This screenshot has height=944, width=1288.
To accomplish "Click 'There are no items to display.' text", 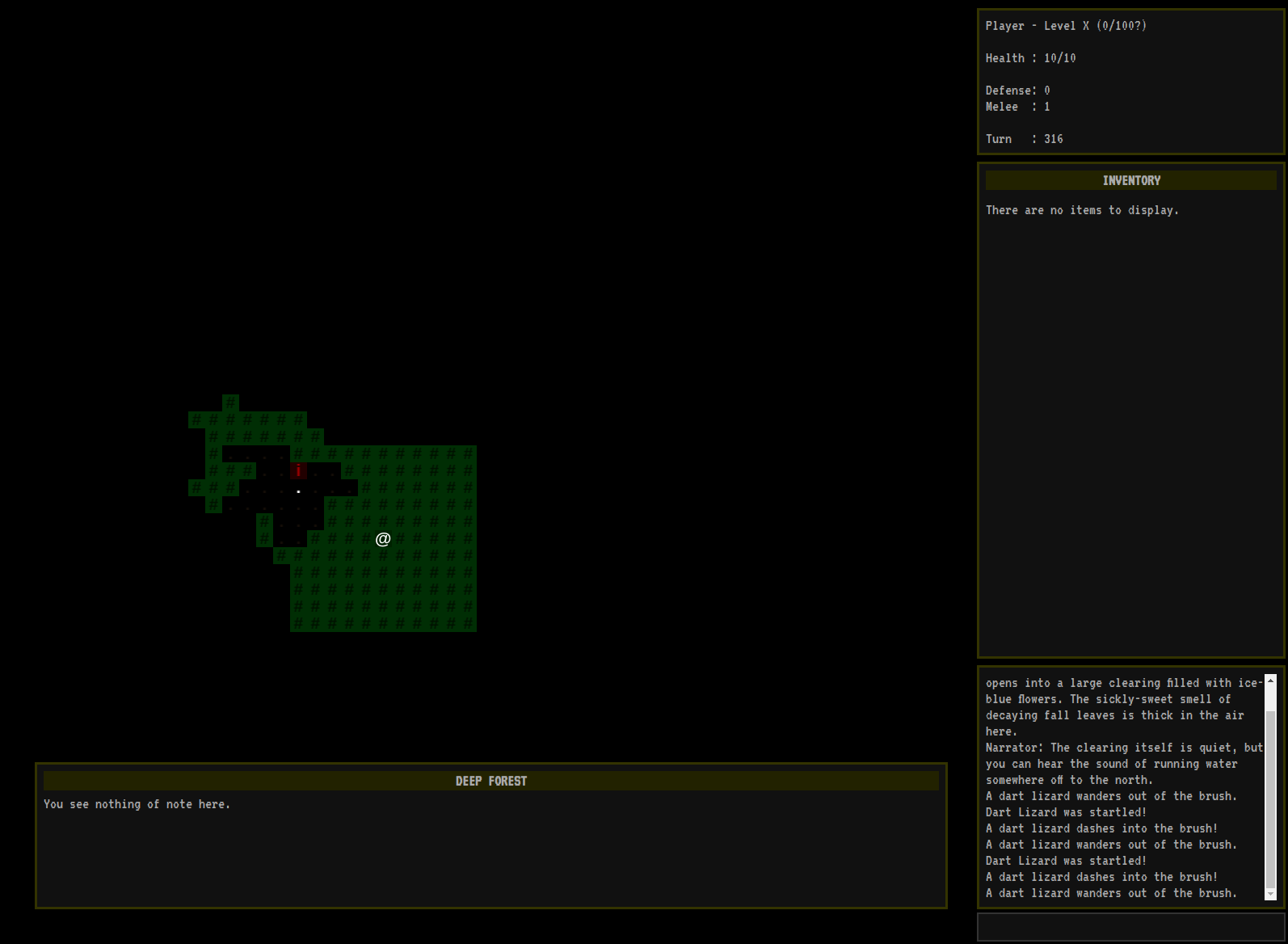I will [x=1082, y=210].
